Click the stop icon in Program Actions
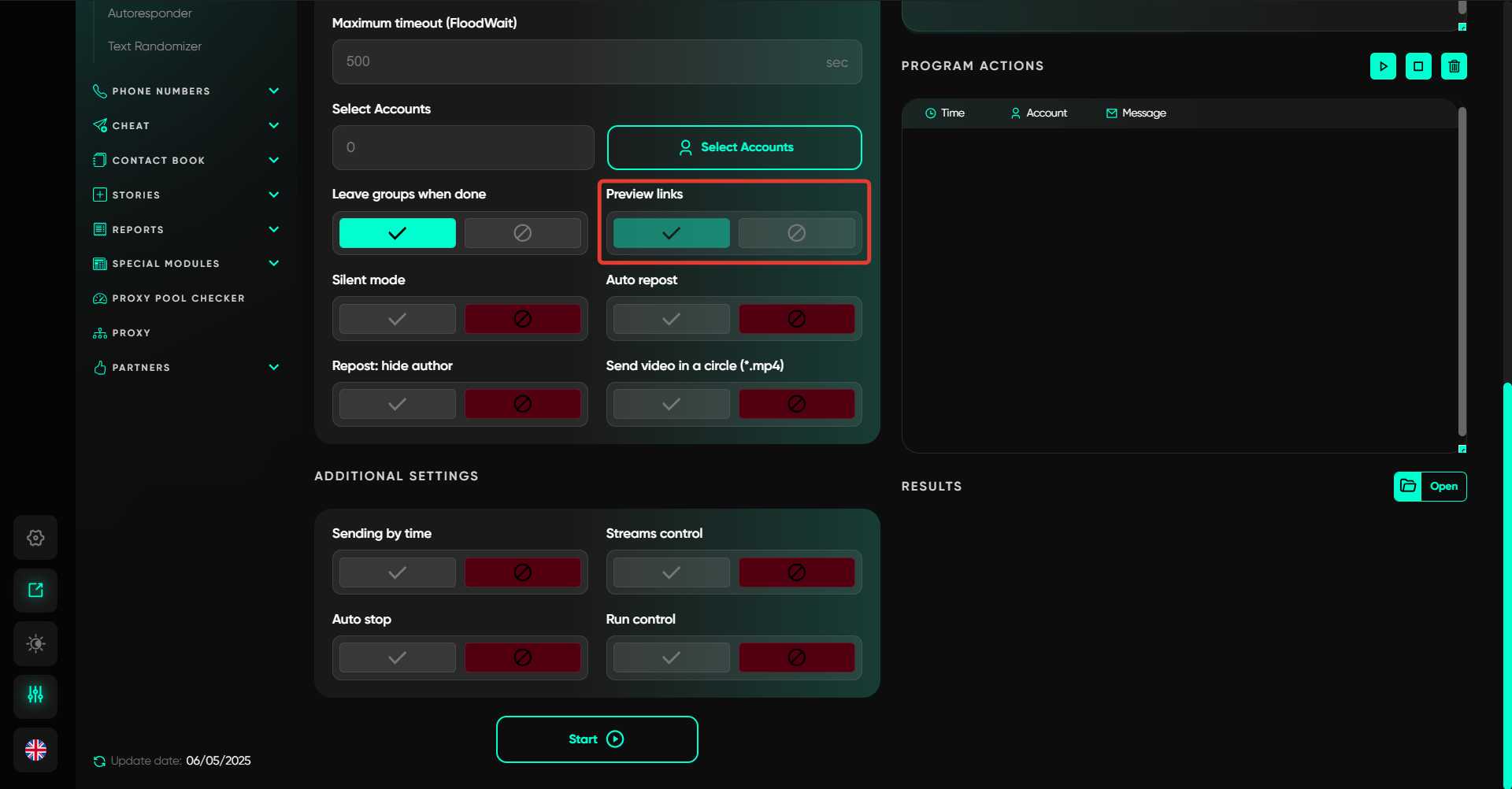Screen dimensions: 1512x789 pos(1418,66)
